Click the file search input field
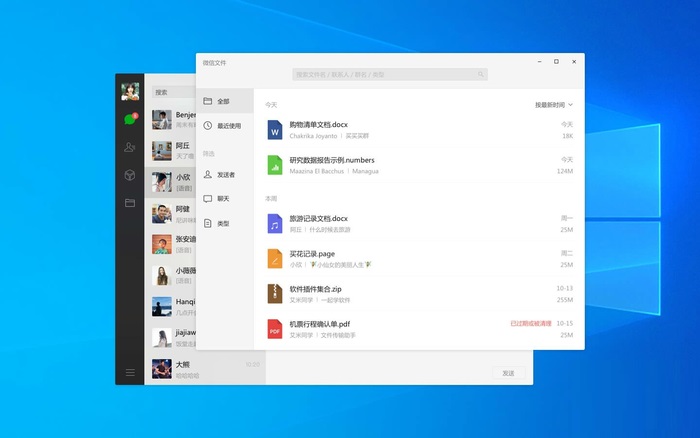Image resolution: width=700 pixels, height=438 pixels. click(x=390, y=74)
